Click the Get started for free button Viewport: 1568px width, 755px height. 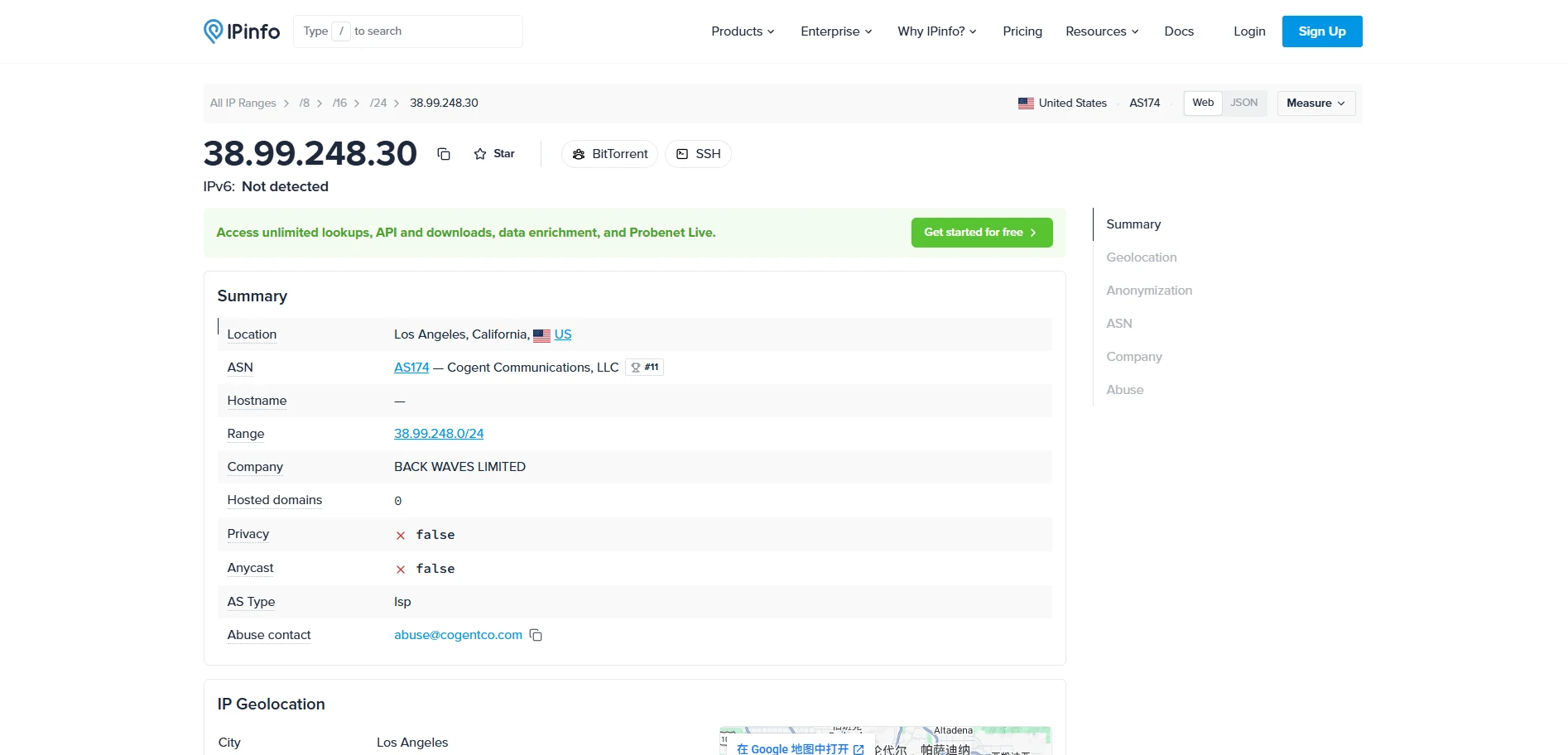coord(982,233)
